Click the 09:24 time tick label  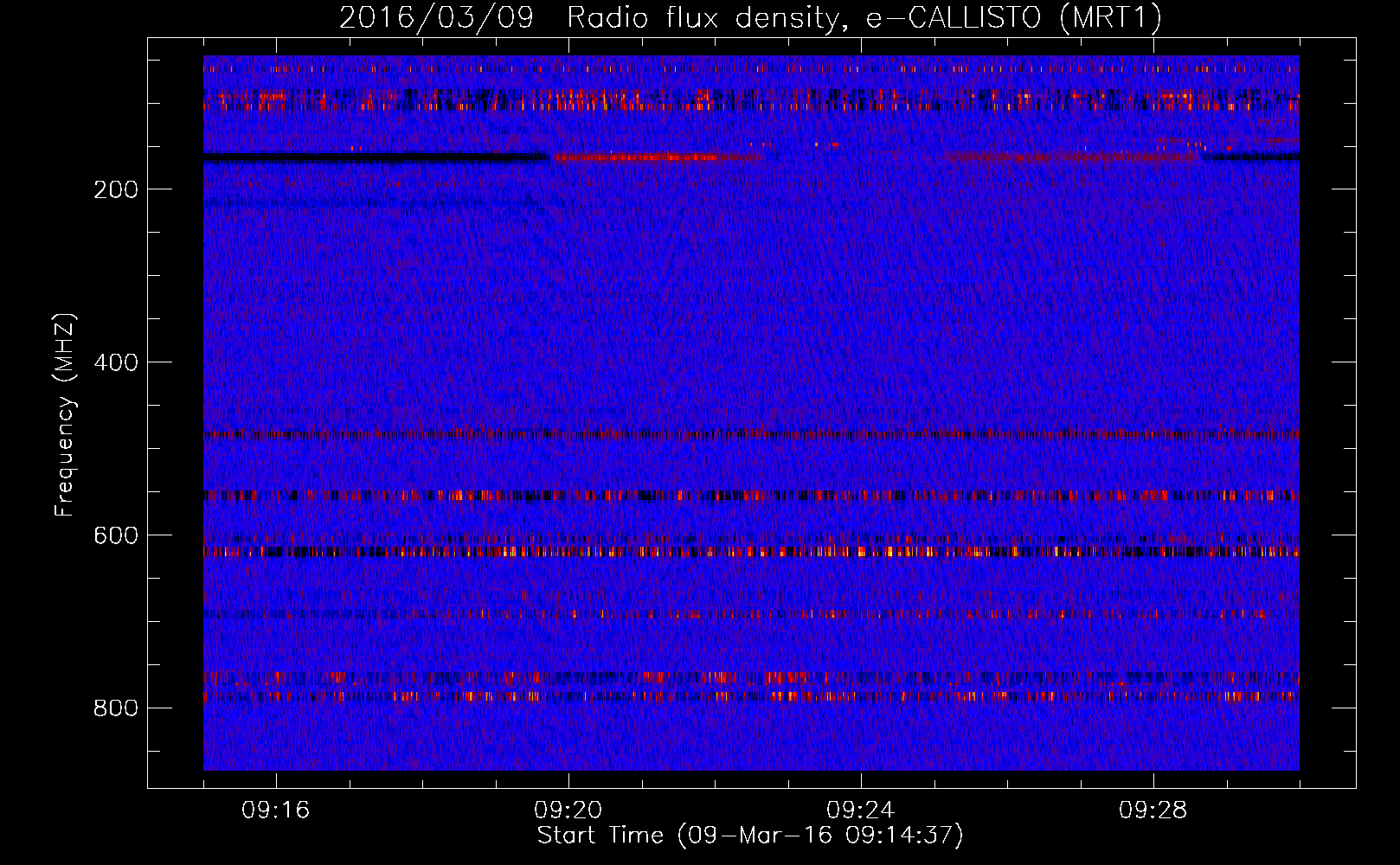click(x=861, y=811)
